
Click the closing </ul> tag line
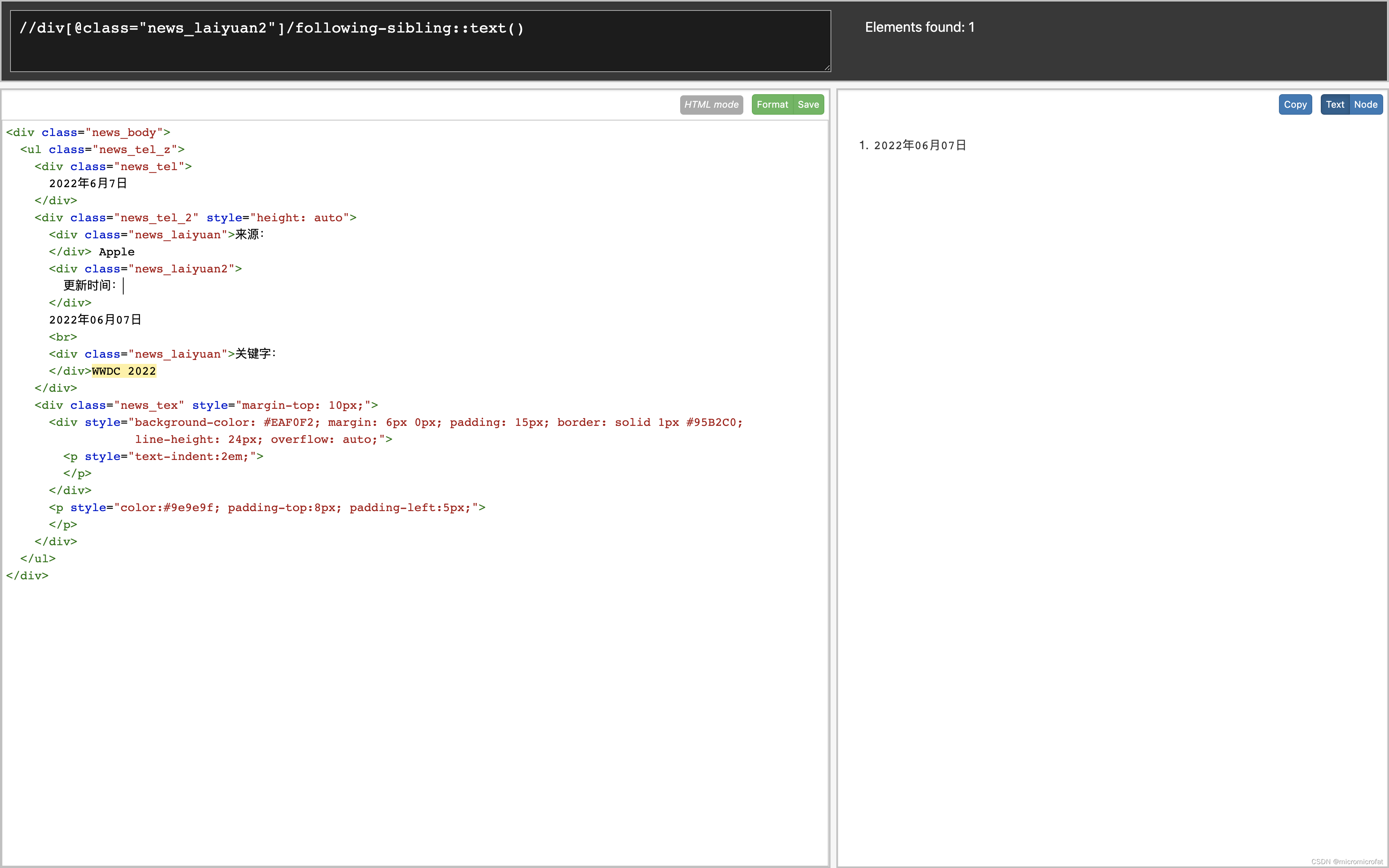click(x=38, y=558)
